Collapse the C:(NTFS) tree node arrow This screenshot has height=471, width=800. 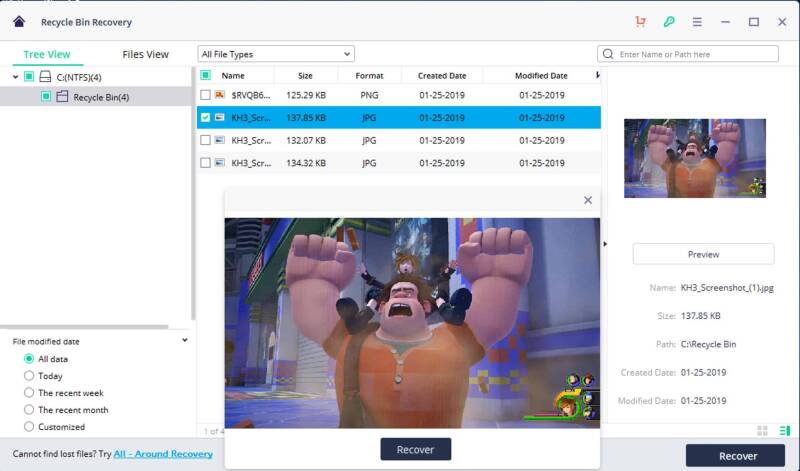pyautogui.click(x=16, y=77)
